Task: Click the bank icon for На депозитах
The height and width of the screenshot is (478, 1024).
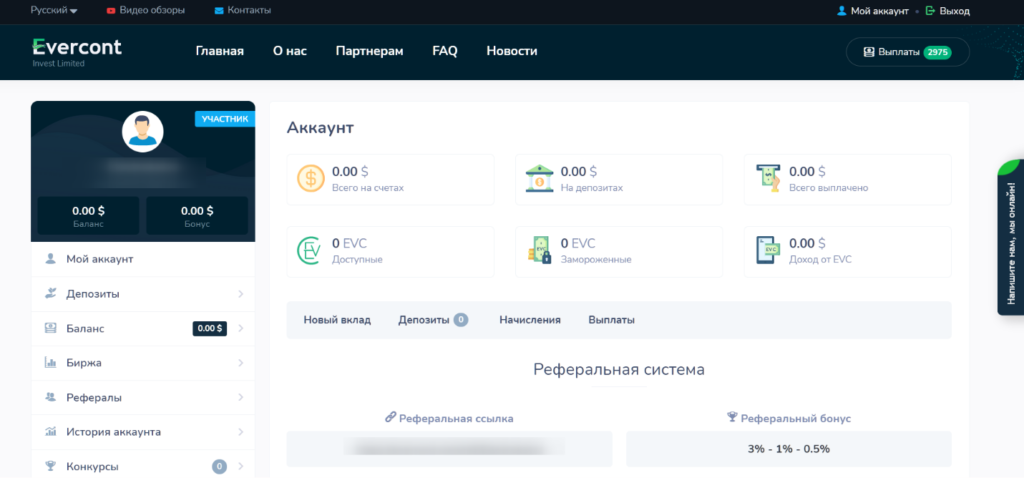Action: click(x=539, y=178)
